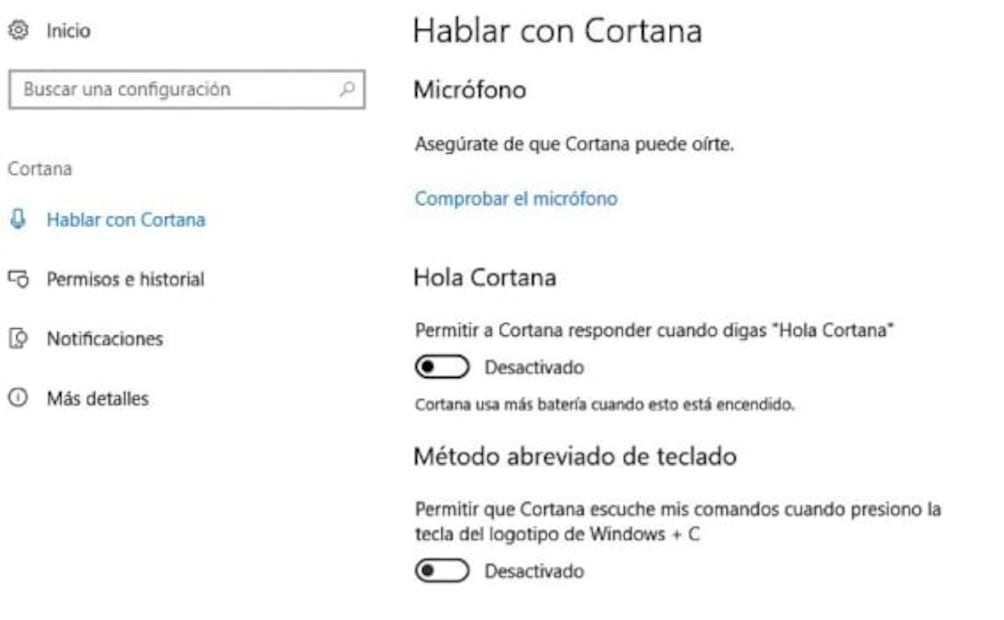Click the Más detalles info icon
Image resolution: width=1004 pixels, height=620 pixels.
coord(16,399)
